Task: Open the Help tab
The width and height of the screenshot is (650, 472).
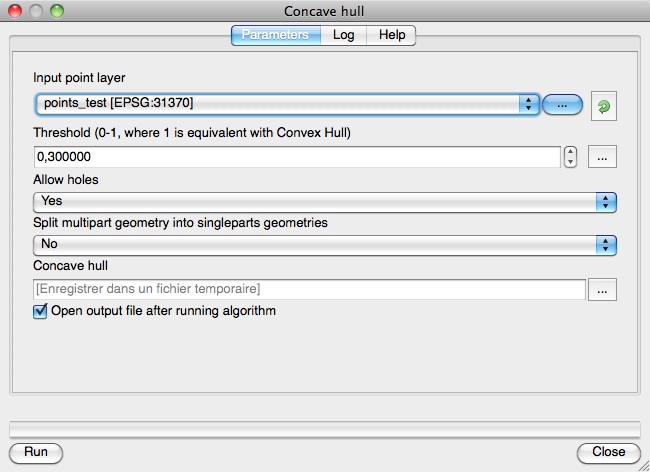Action: click(392, 35)
